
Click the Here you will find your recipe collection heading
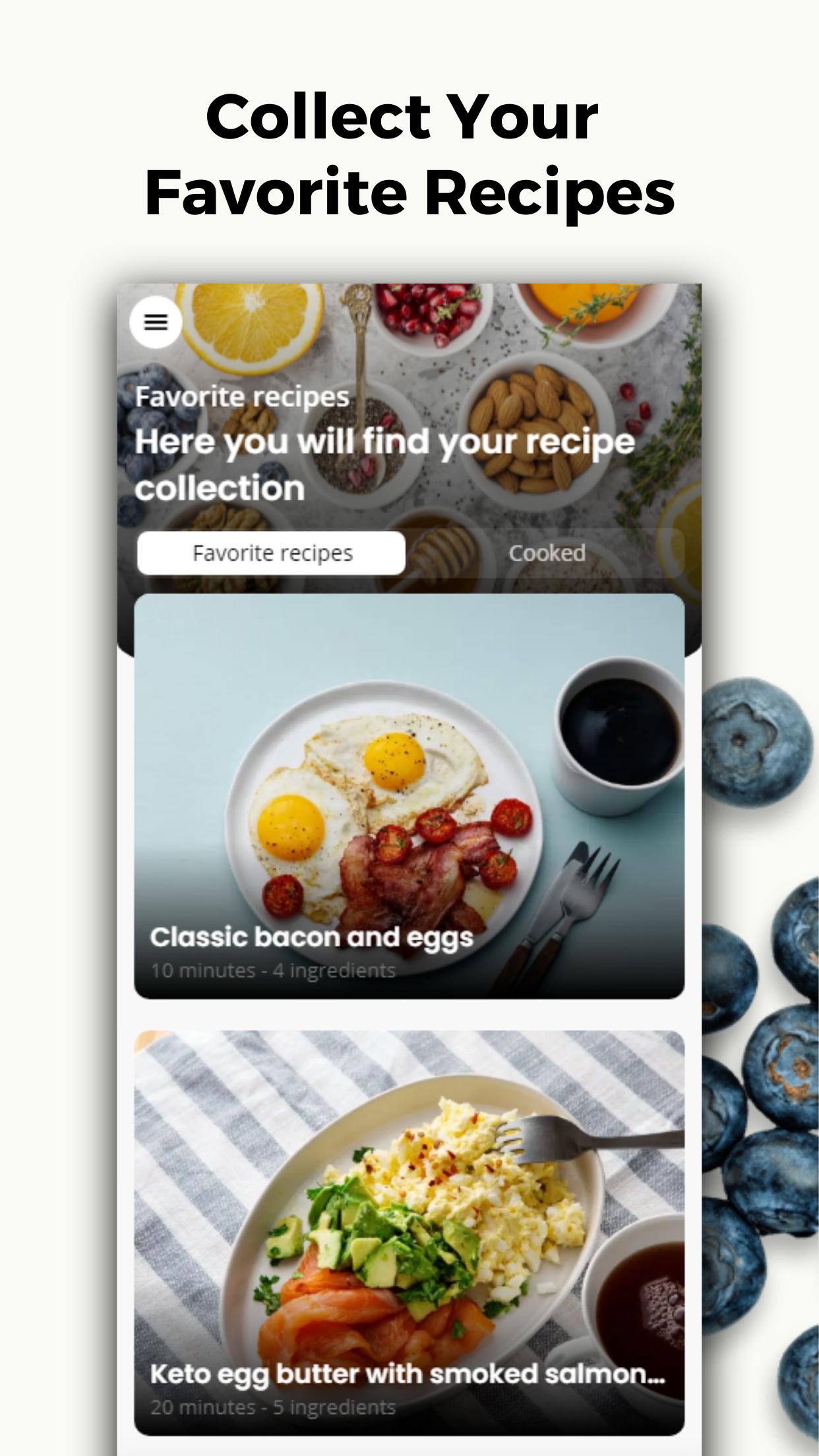[x=384, y=464]
